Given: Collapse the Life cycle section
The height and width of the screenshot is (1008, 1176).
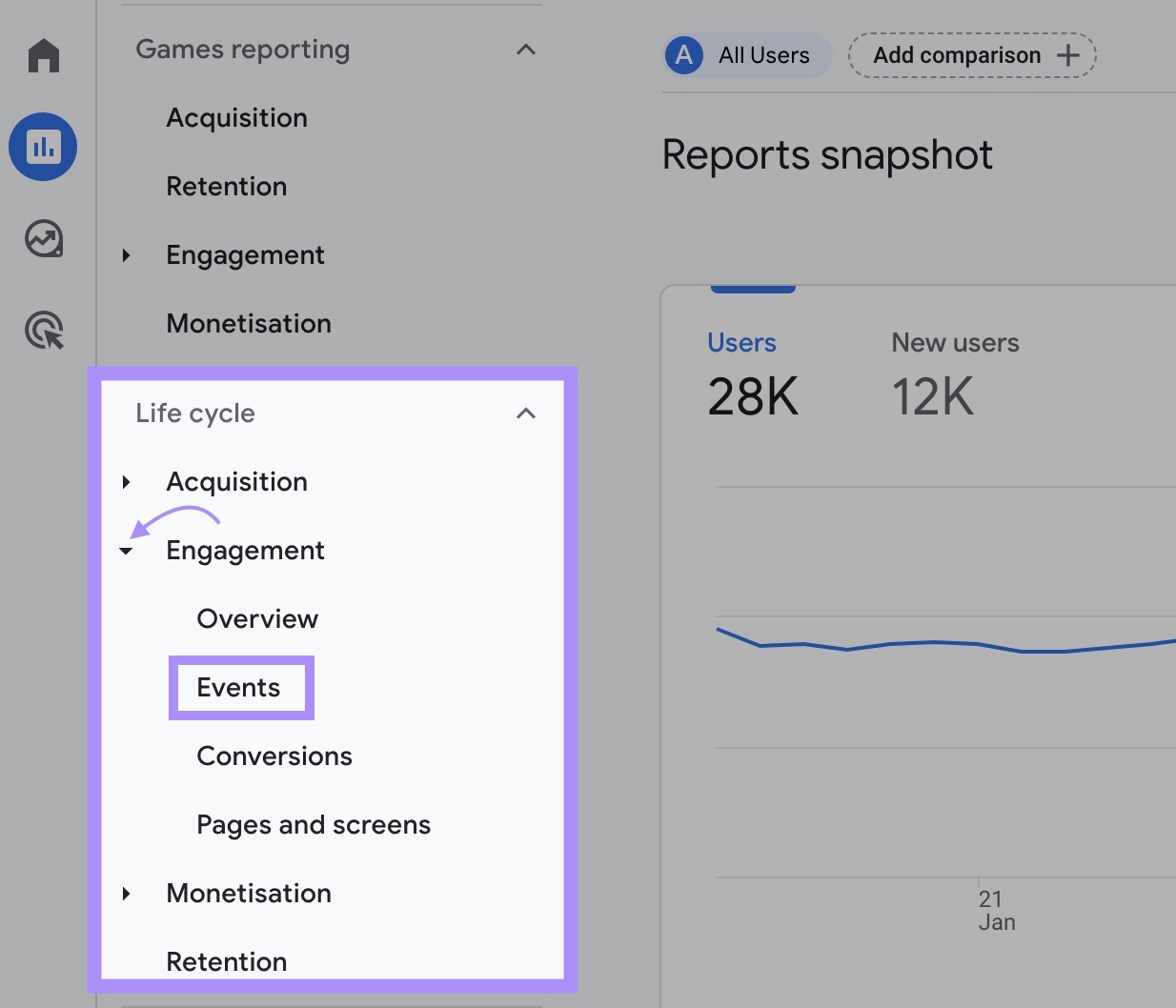Looking at the screenshot, I should [x=526, y=413].
